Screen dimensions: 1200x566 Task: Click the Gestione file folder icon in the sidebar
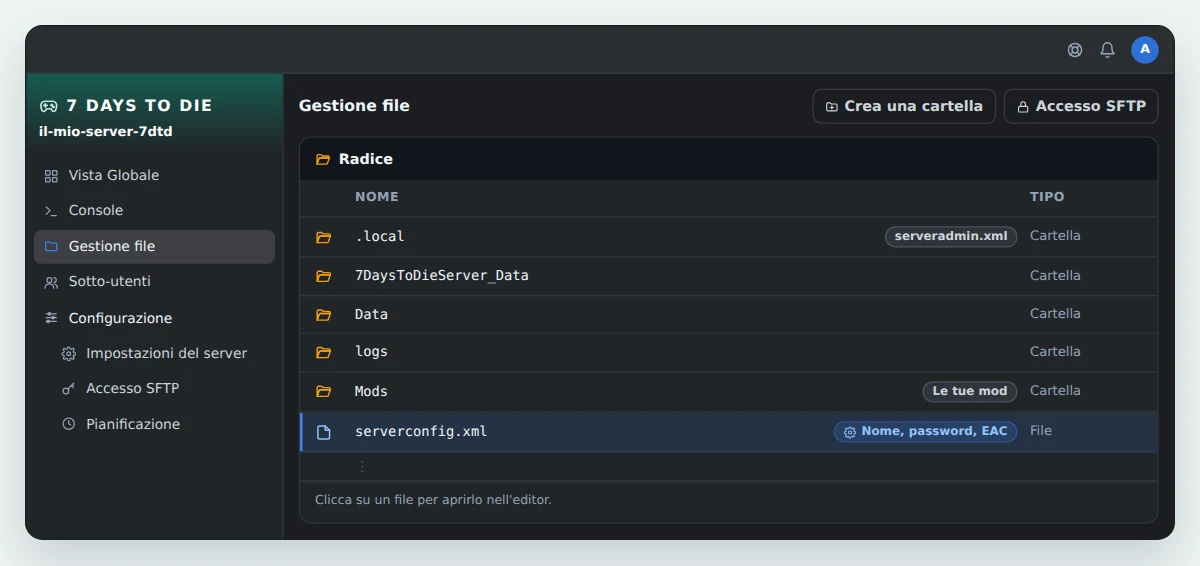[x=51, y=246]
